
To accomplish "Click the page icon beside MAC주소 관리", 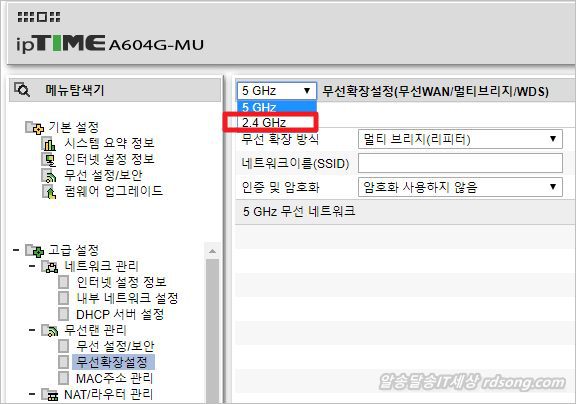I will pyautogui.click(x=64, y=378).
